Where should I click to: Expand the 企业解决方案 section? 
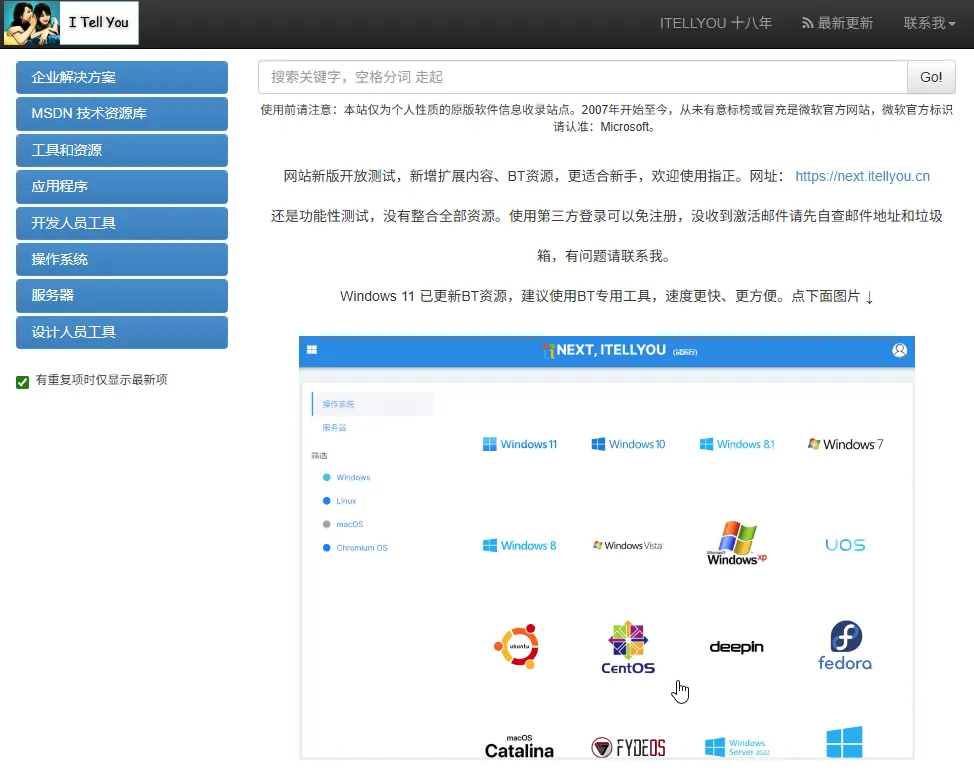tap(122, 77)
